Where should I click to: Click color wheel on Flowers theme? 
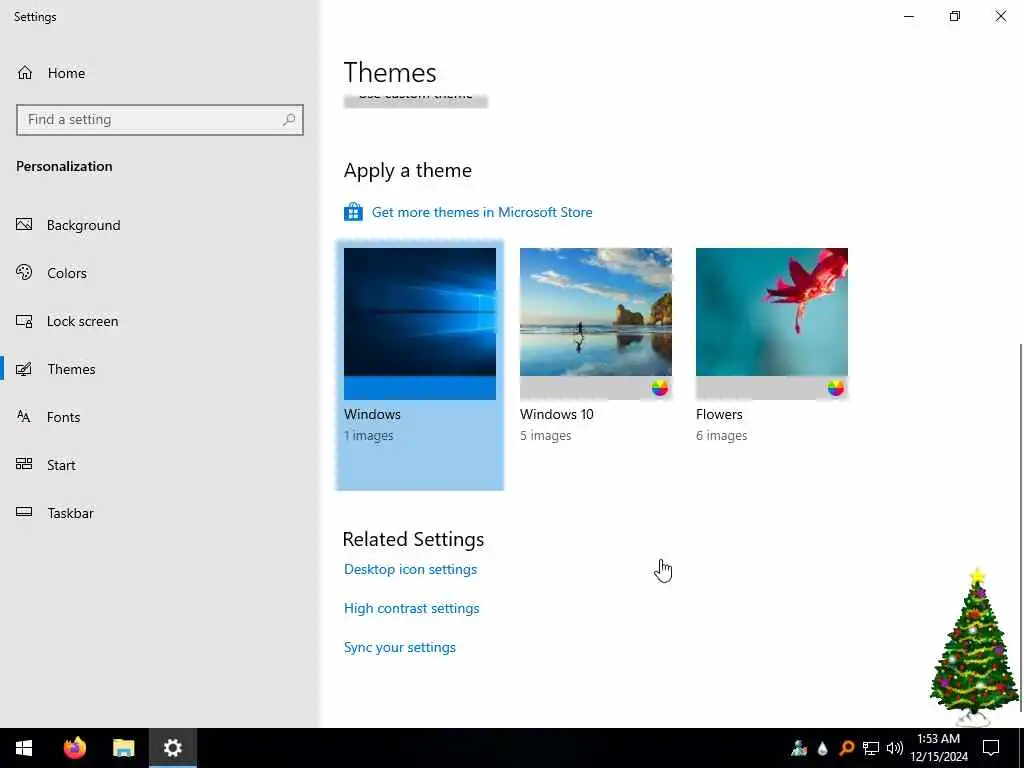pyautogui.click(x=836, y=388)
